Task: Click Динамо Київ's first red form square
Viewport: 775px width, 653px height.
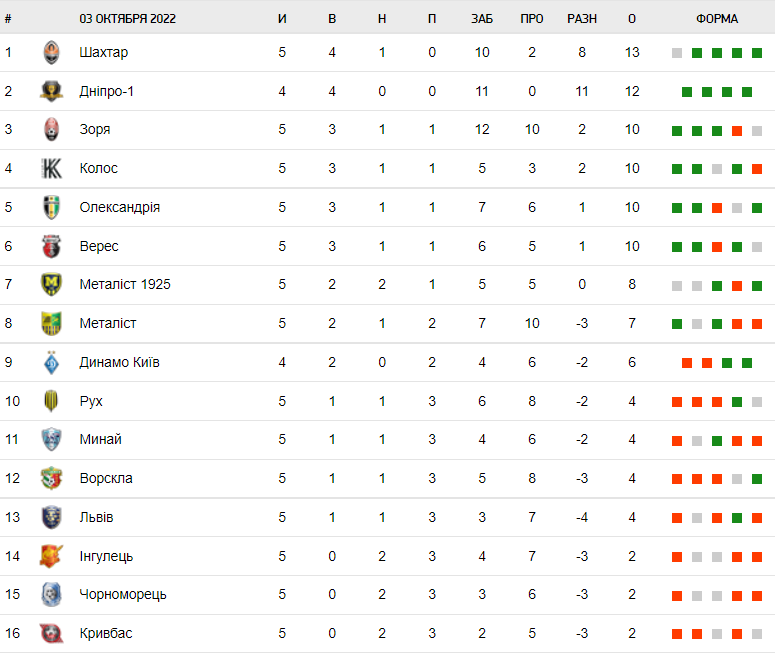Action: 687,363
